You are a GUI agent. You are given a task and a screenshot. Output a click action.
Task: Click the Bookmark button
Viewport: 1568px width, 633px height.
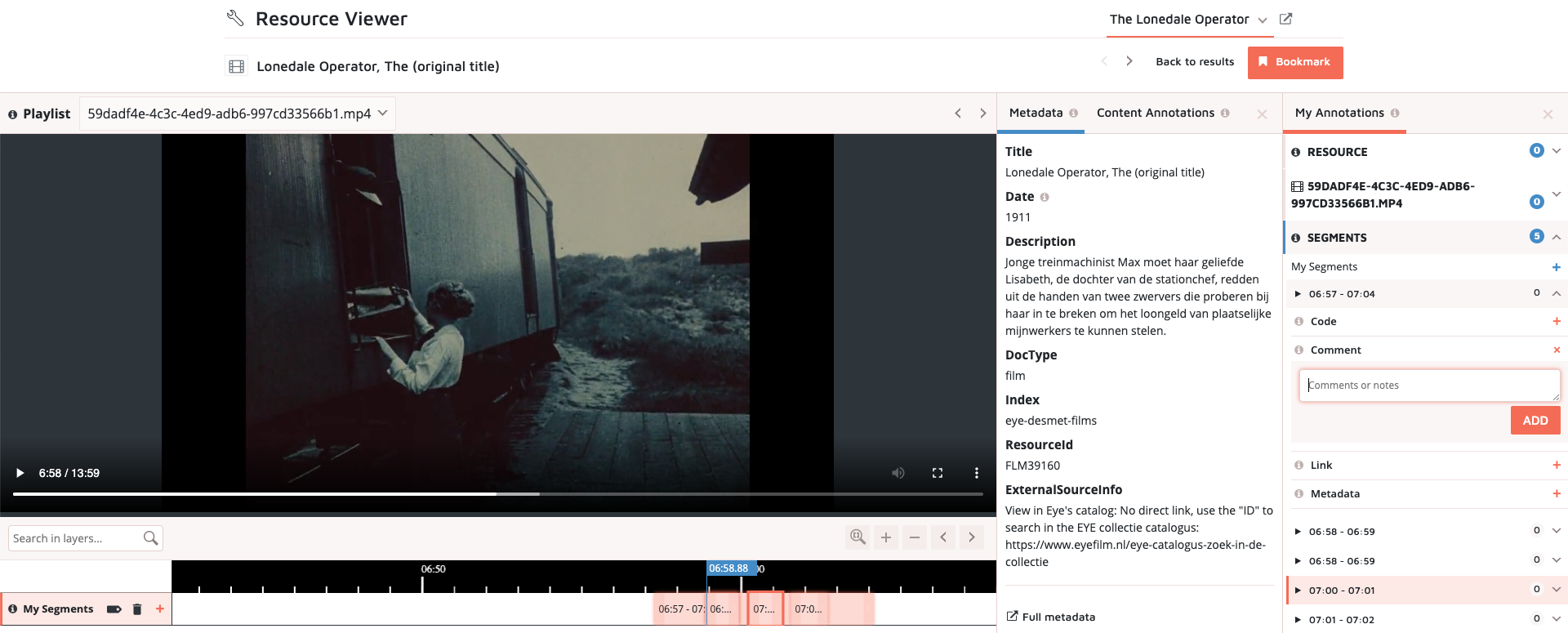coord(1294,62)
